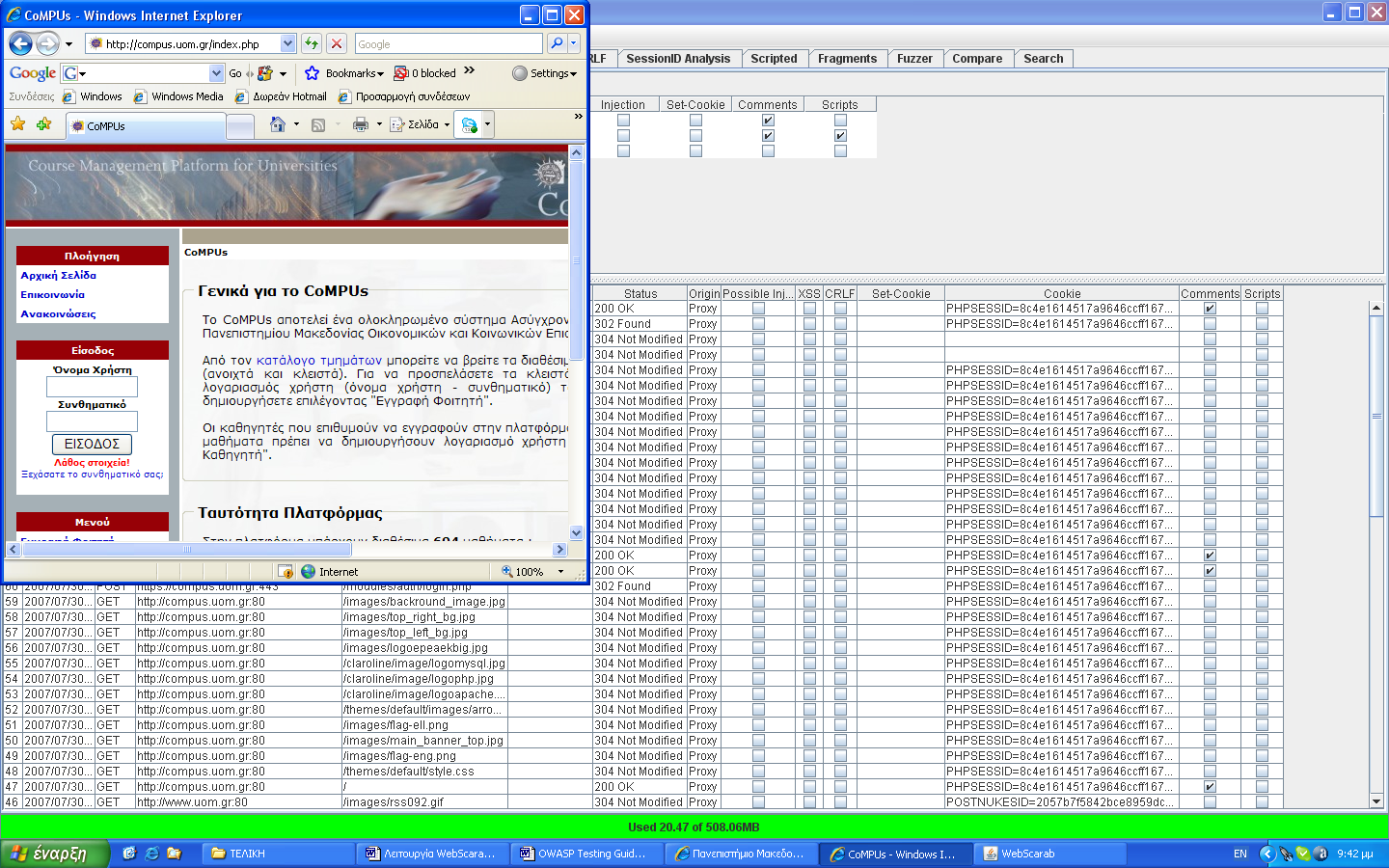Go back with the IE Back arrow
1389x868 pixels.
click(20, 43)
